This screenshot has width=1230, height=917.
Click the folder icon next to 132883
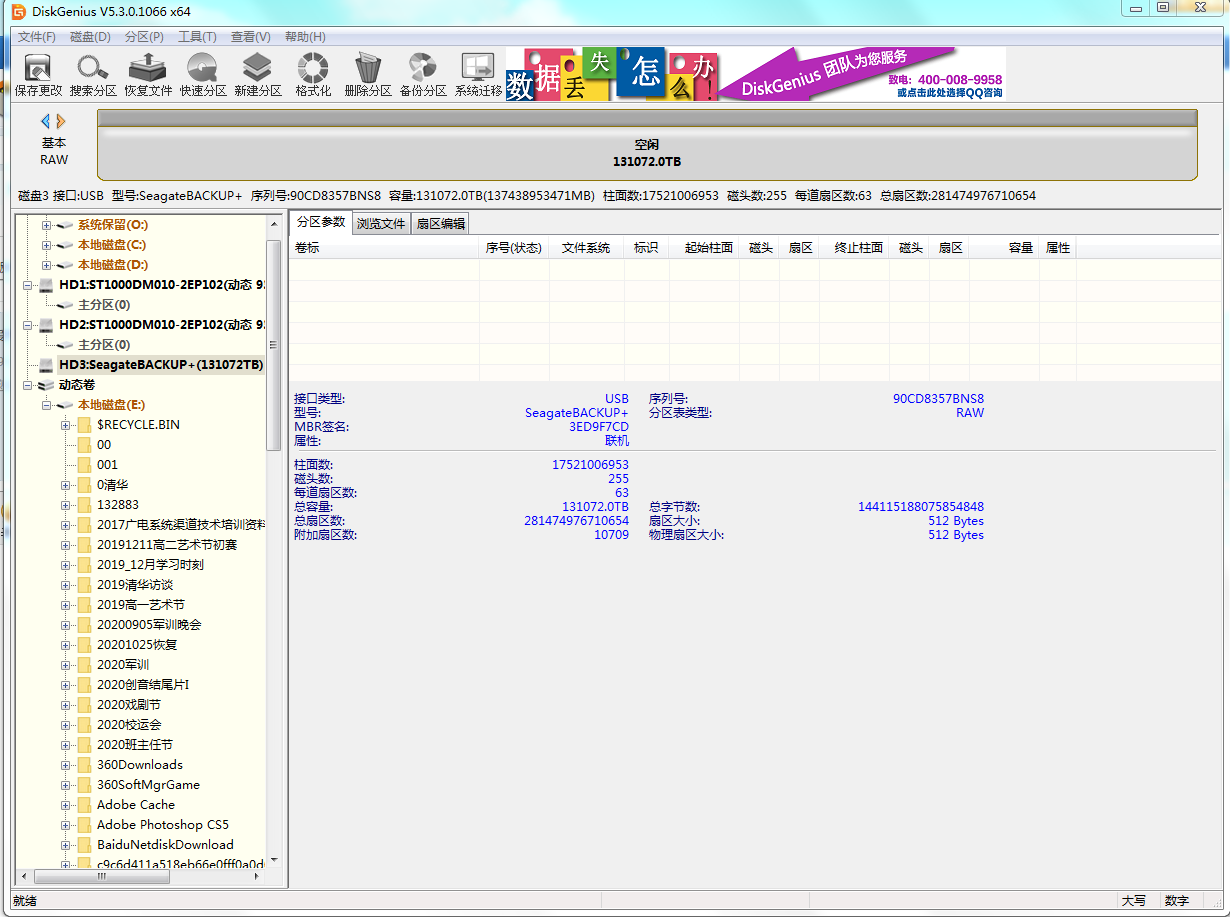(x=84, y=505)
